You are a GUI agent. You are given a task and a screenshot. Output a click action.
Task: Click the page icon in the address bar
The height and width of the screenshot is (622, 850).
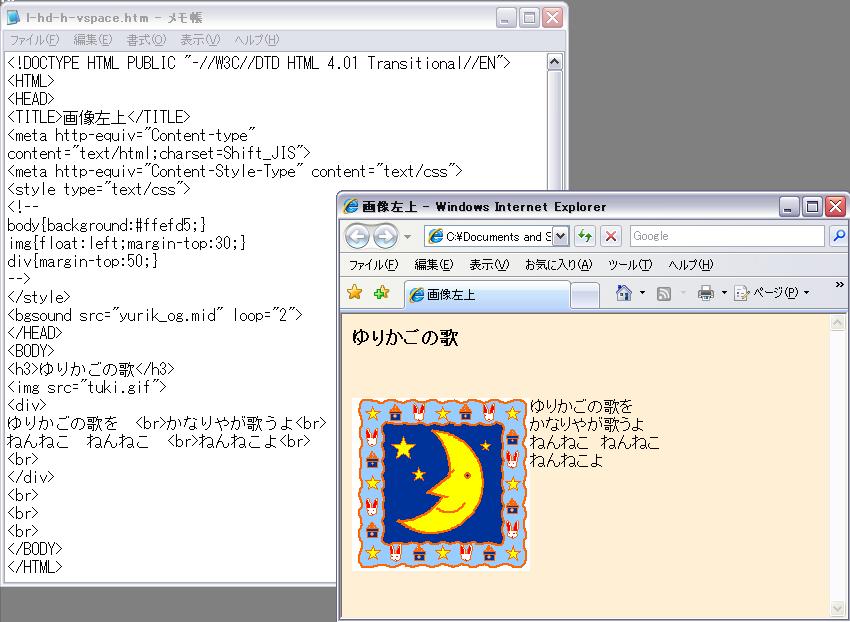(435, 236)
